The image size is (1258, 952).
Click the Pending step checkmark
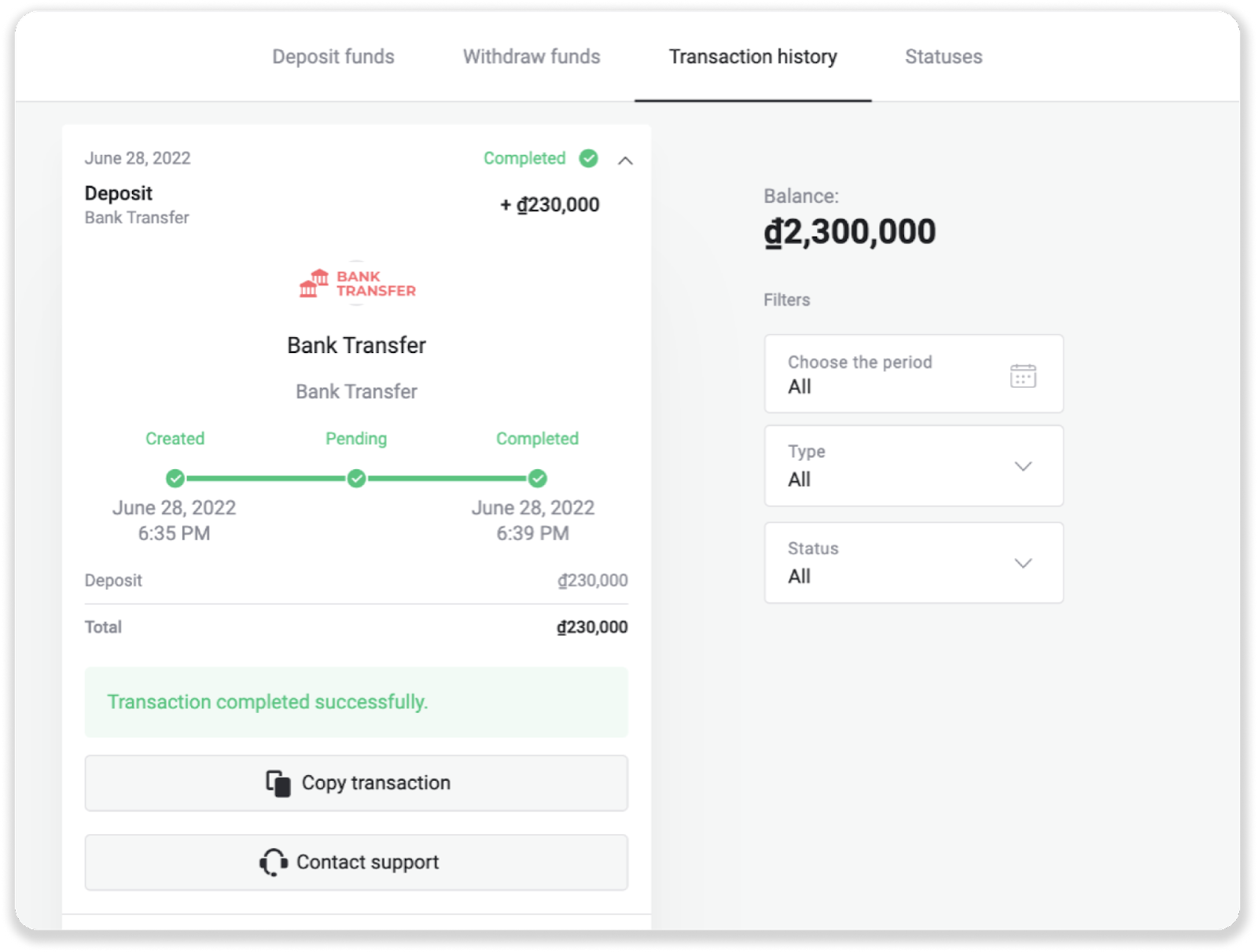coord(356,479)
